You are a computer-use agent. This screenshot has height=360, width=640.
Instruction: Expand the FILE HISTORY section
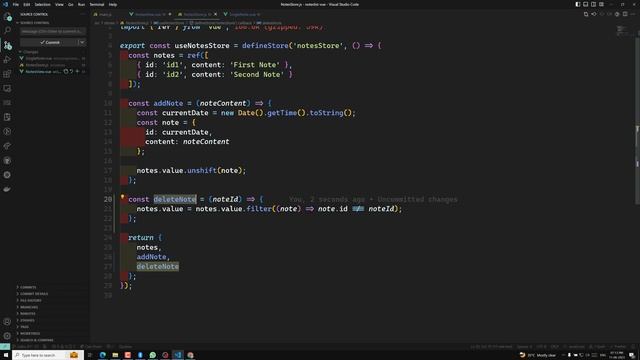(x=30, y=300)
